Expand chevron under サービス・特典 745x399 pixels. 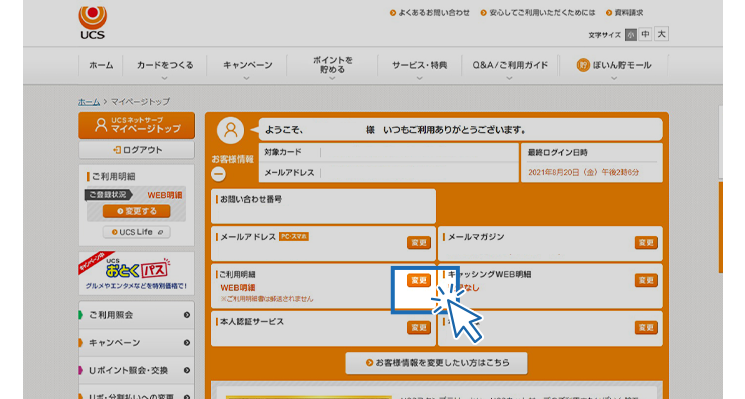click(x=420, y=78)
